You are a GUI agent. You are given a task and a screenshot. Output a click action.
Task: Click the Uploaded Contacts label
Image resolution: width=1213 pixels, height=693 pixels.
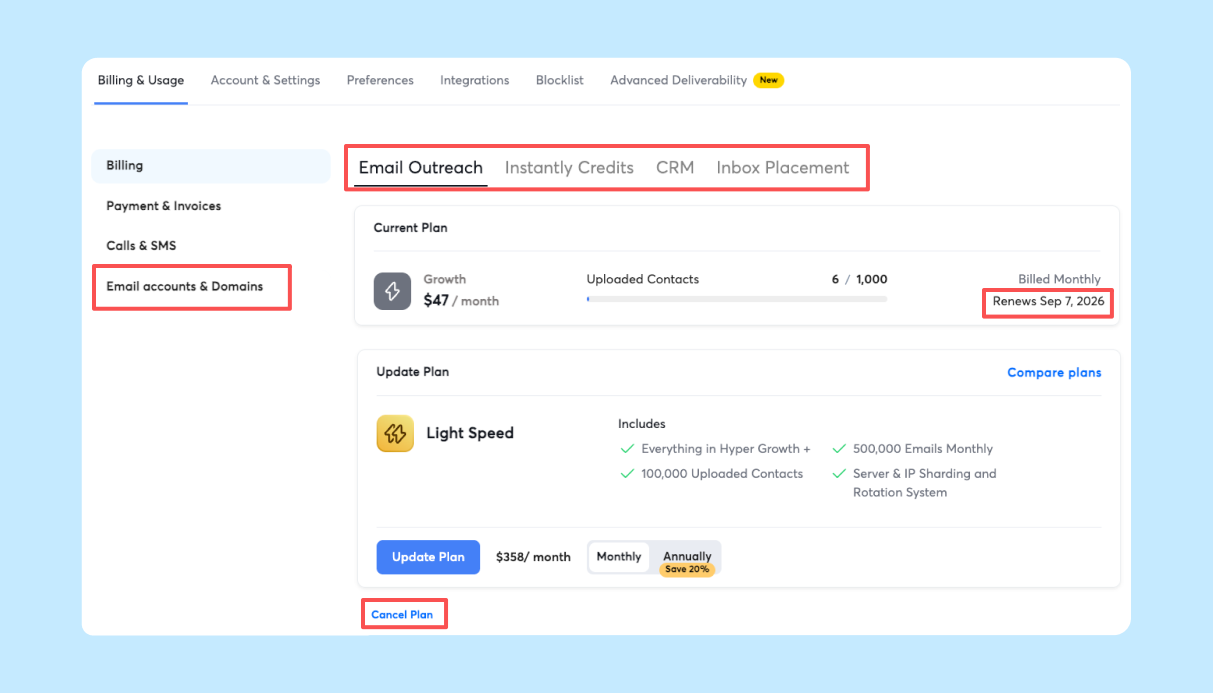(x=643, y=279)
